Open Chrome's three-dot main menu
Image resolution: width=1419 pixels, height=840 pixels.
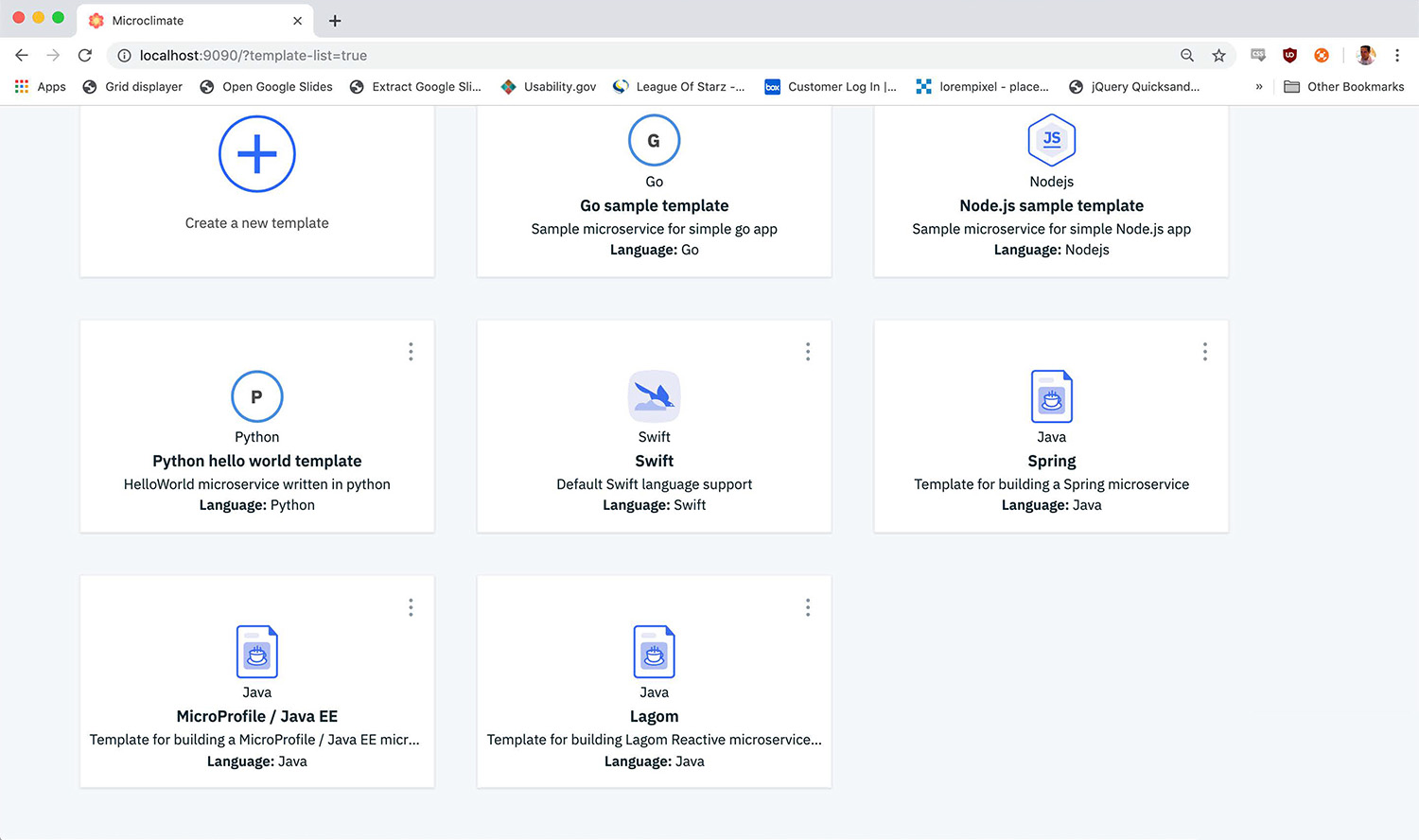tap(1398, 55)
